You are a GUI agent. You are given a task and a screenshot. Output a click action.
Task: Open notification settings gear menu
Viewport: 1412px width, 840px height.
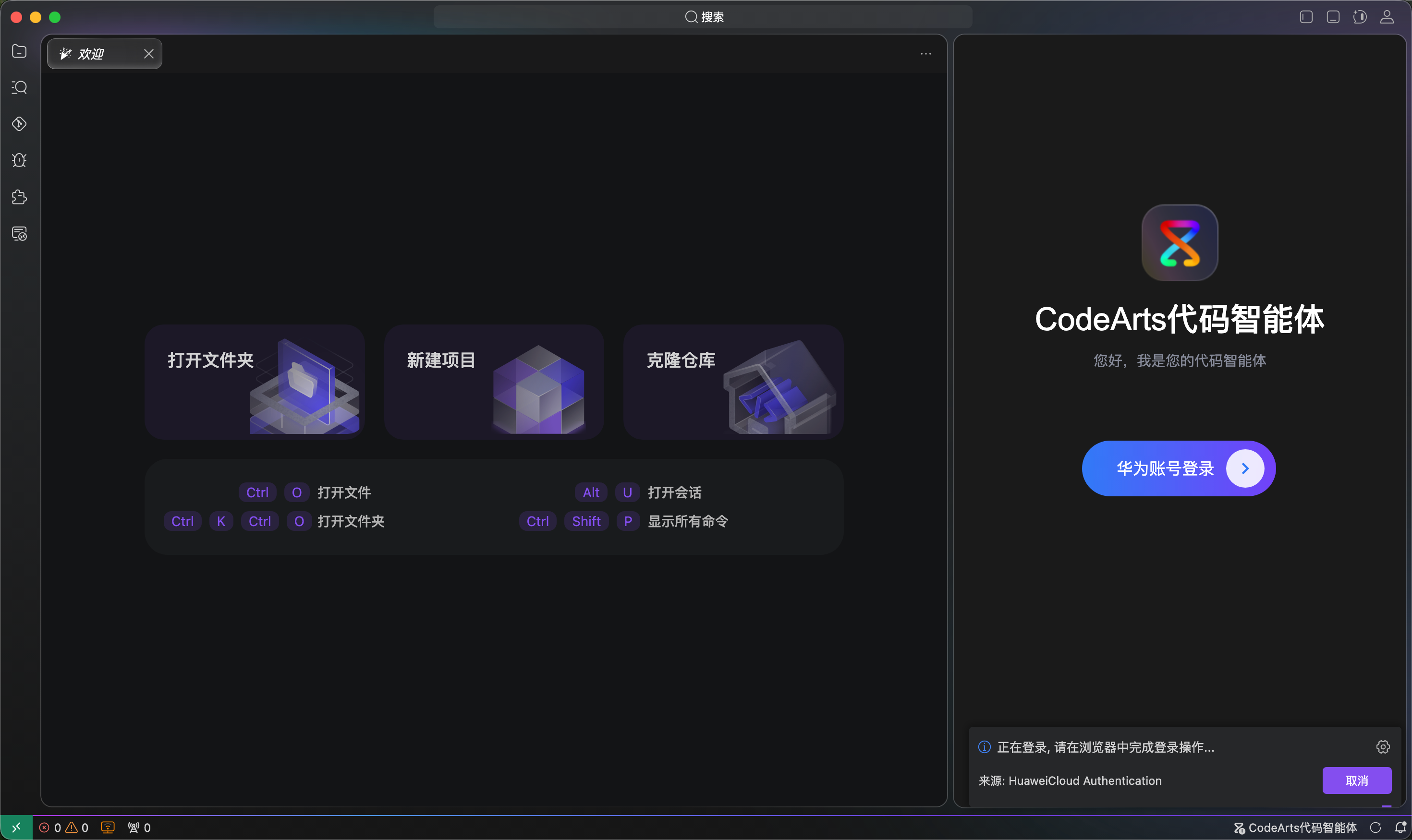[x=1383, y=747]
